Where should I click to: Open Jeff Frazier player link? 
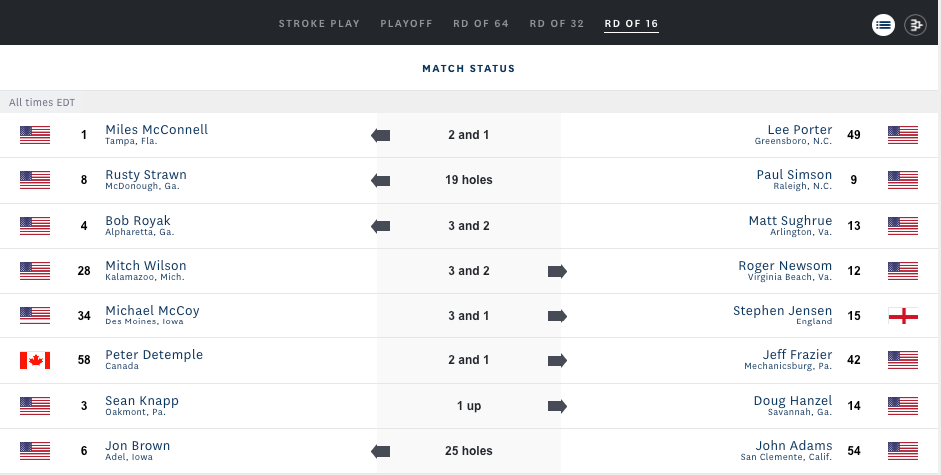797,354
